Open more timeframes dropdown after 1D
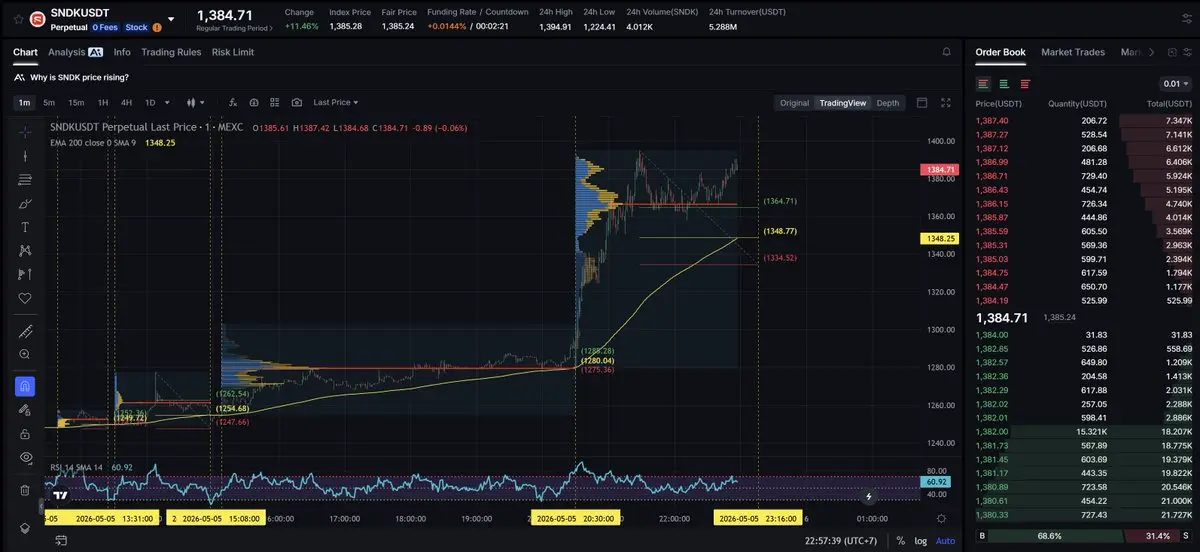 166,102
